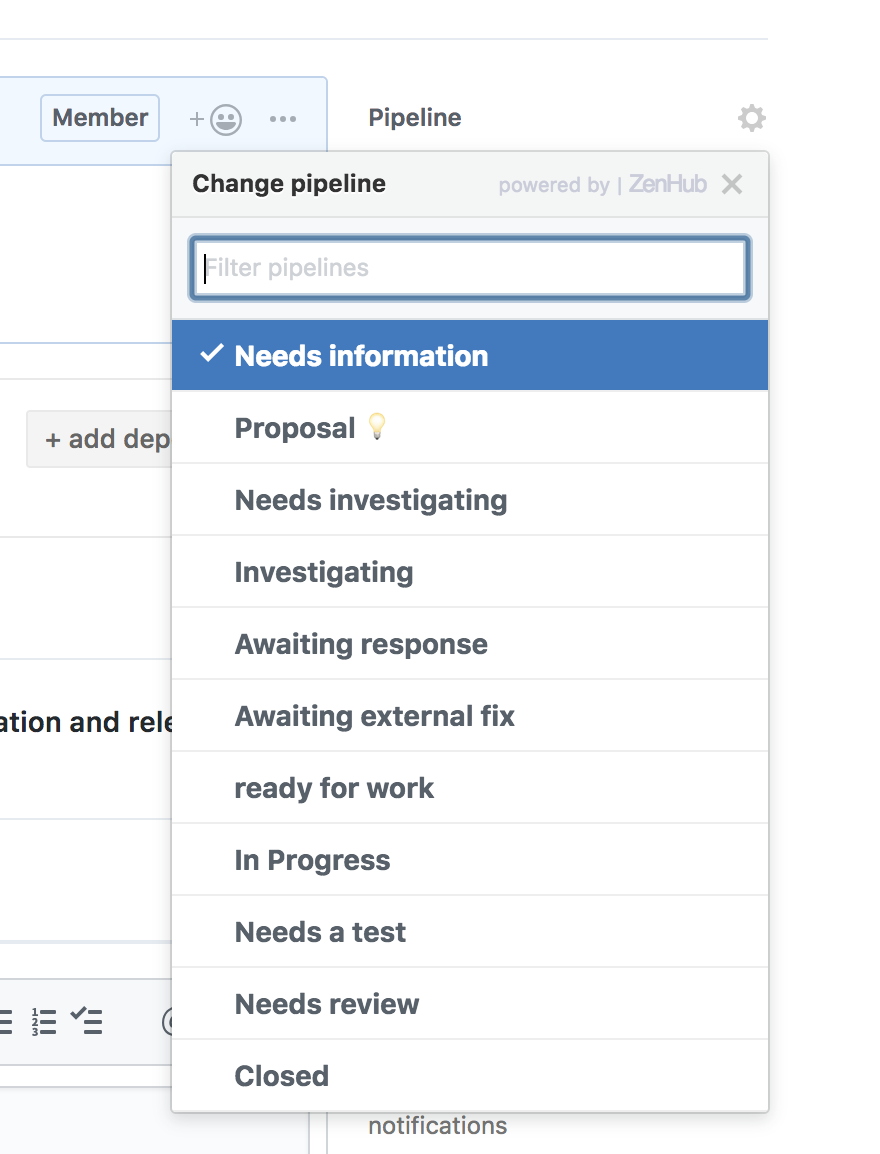The image size is (880, 1154).
Task: Focus the Filter pipelines input
Action: (470, 268)
